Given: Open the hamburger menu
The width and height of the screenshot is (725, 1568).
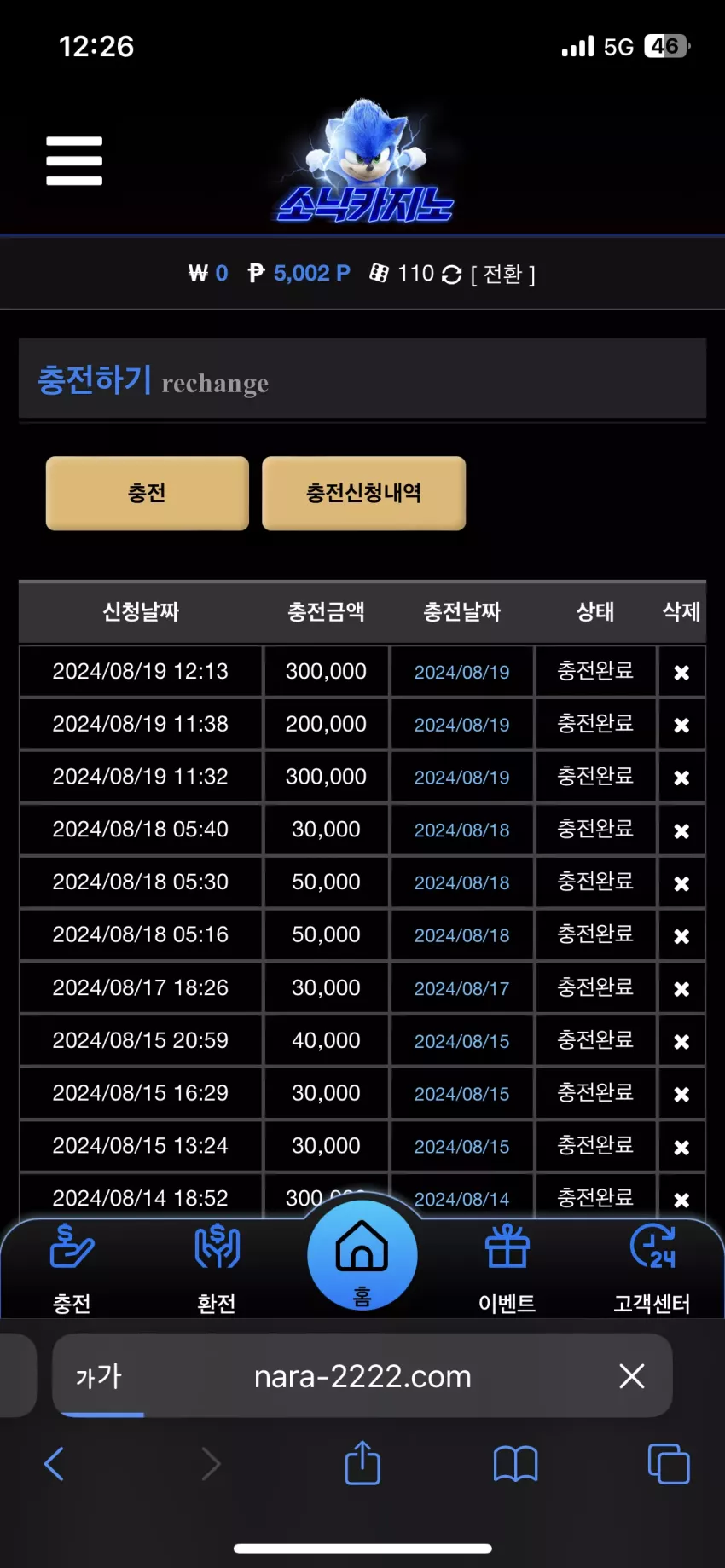Looking at the screenshot, I should (x=74, y=160).
